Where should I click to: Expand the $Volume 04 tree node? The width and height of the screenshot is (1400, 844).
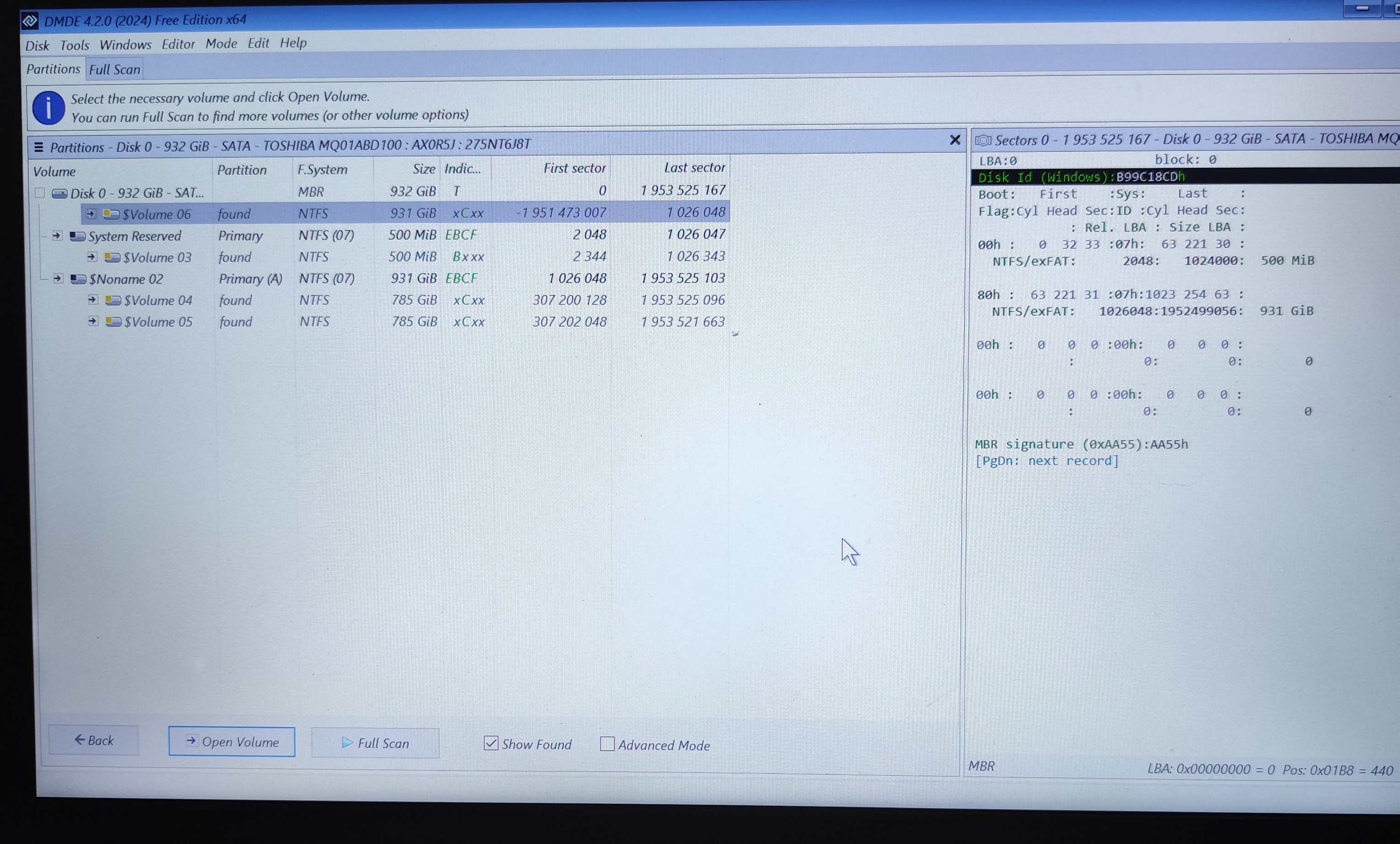click(92, 299)
